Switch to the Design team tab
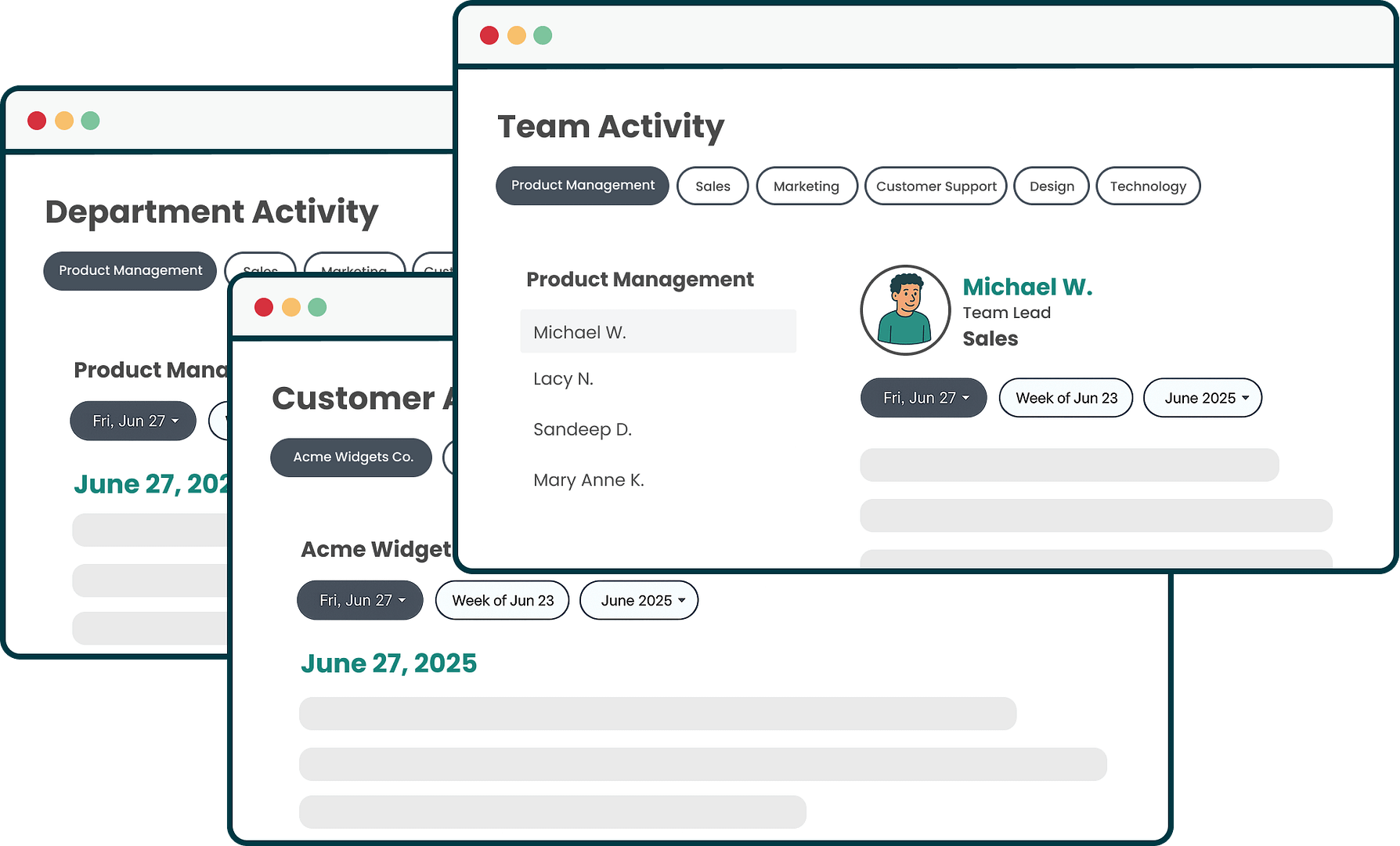This screenshot has width=1400, height=846. pos(1051,186)
